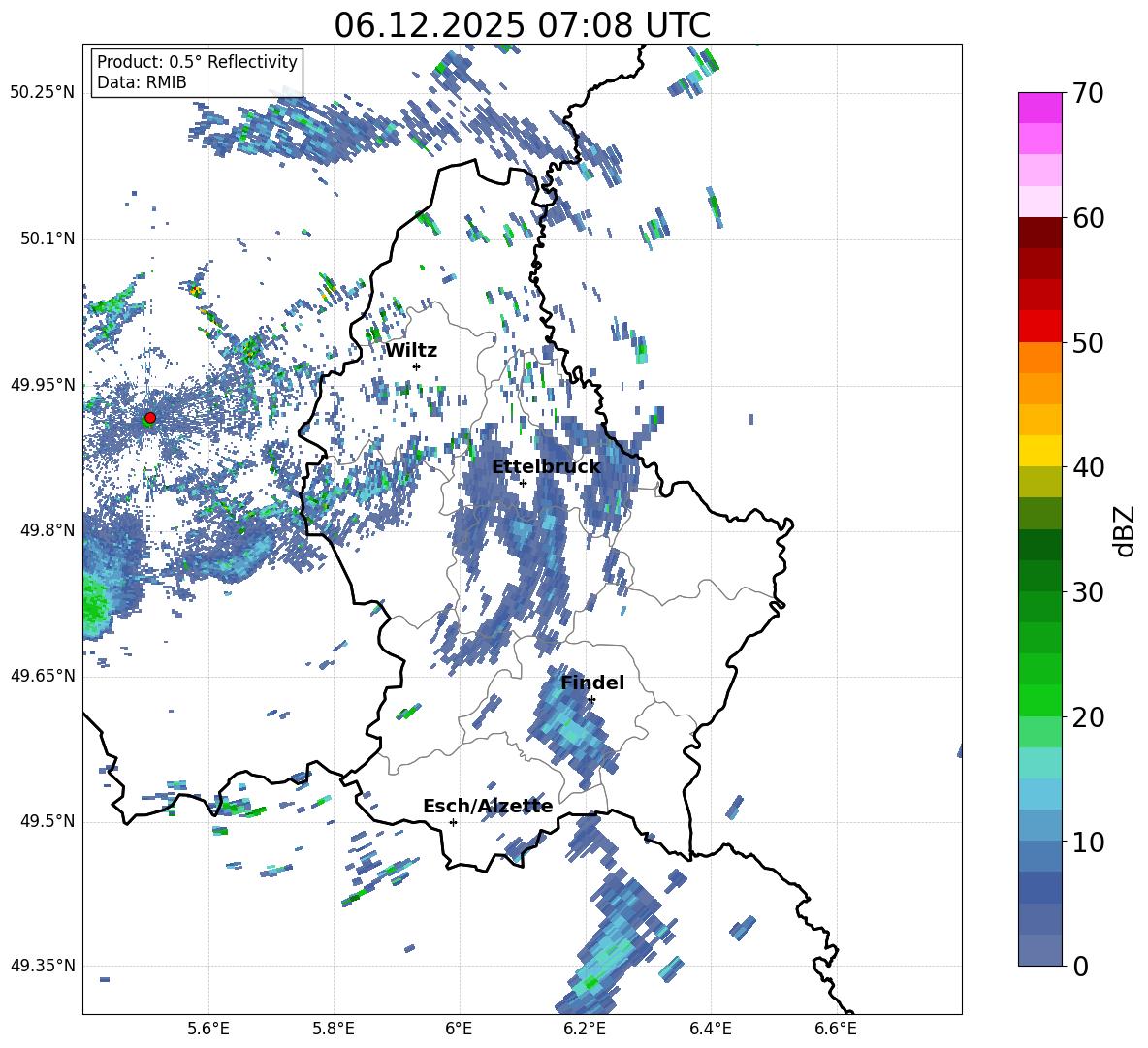Image resolution: width=1148 pixels, height=1048 pixels.
Task: Click the Ettelbruck cross location marker
Action: pos(523,483)
